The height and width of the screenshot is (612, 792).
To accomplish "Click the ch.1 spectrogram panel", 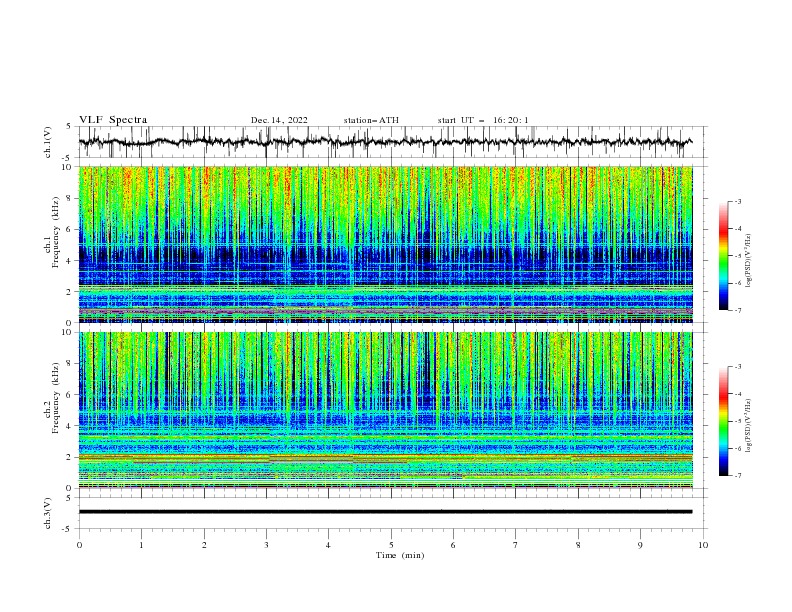I will pos(386,244).
